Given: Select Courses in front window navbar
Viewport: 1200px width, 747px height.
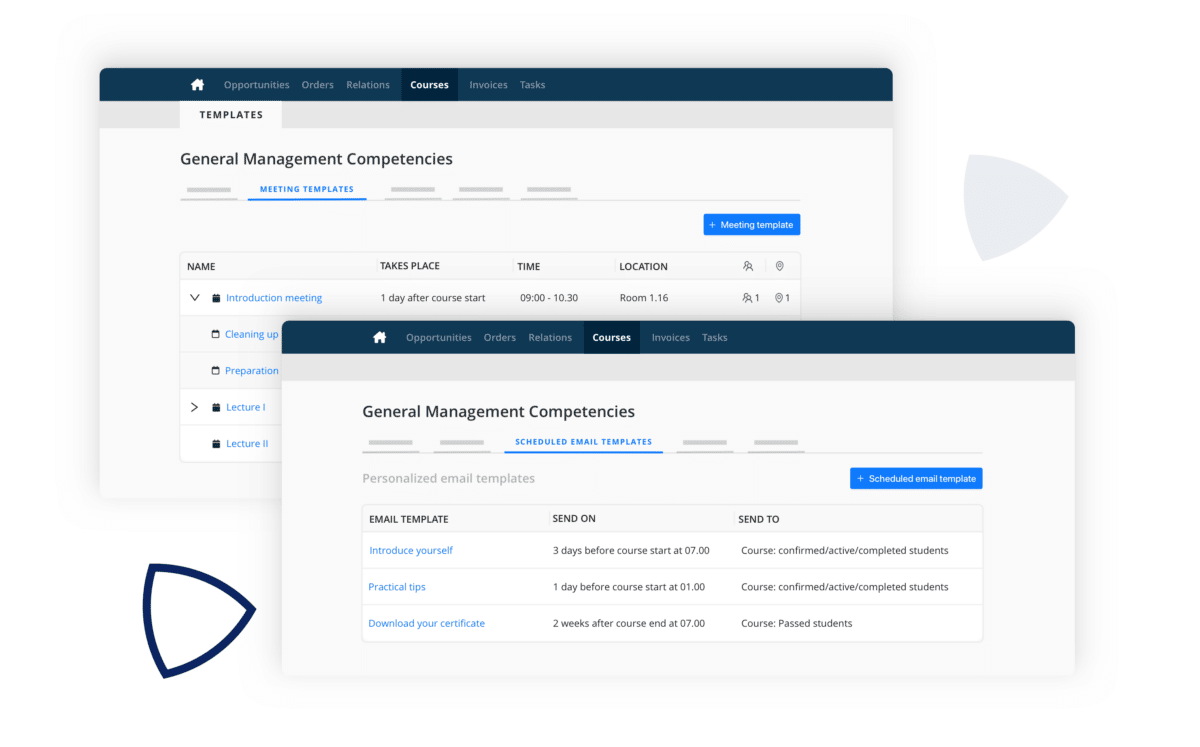Looking at the screenshot, I should tap(612, 338).
